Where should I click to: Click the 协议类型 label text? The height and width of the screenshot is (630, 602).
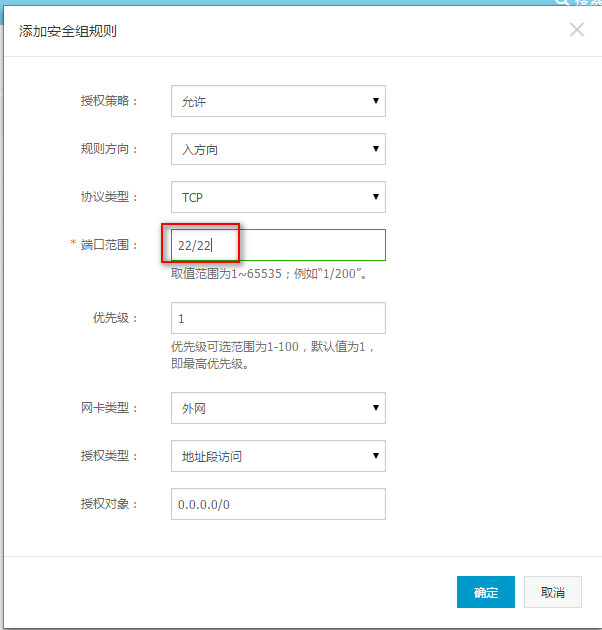pyautogui.click(x=109, y=197)
